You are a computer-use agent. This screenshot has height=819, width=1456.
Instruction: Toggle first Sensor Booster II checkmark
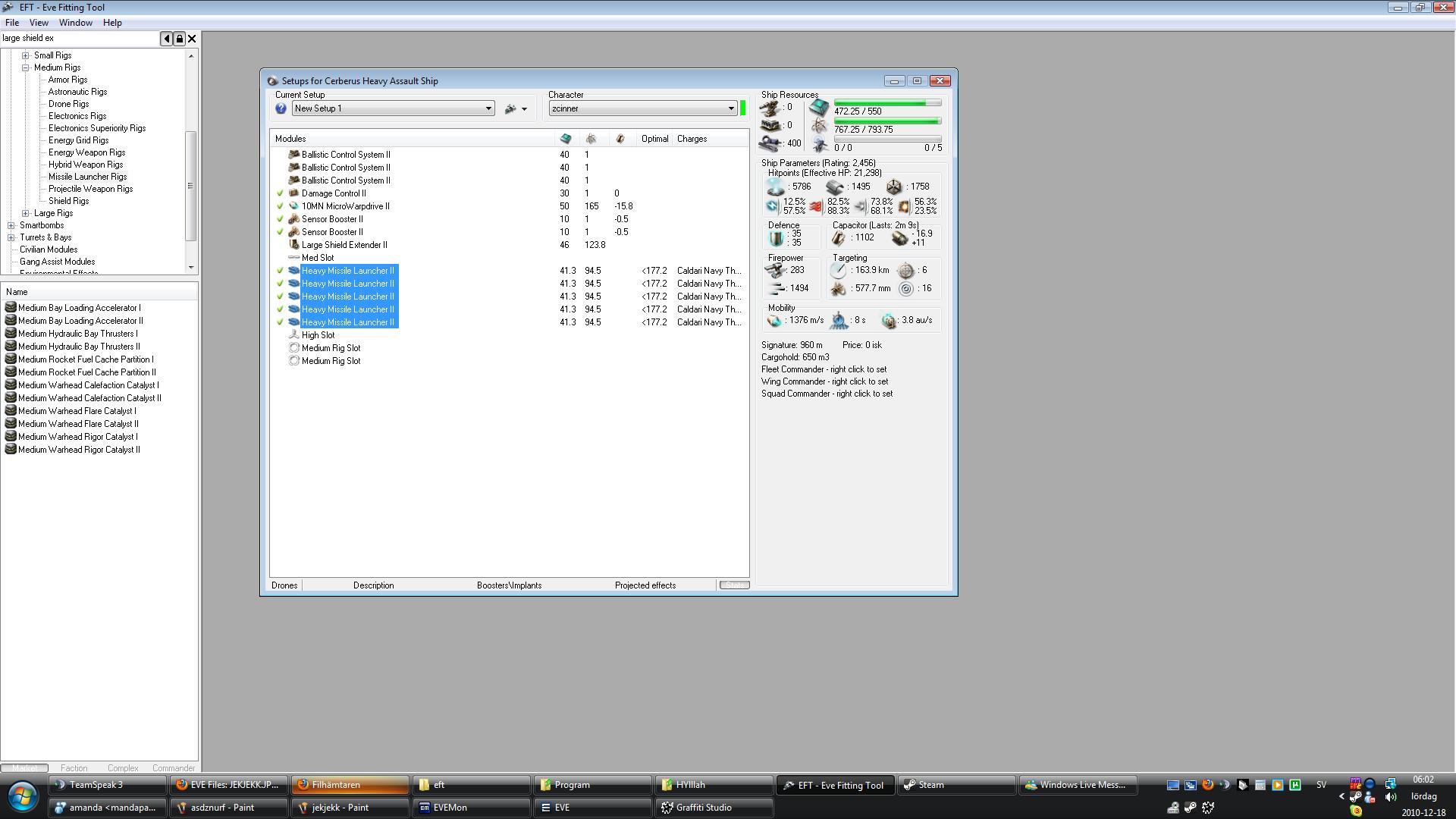tap(280, 219)
